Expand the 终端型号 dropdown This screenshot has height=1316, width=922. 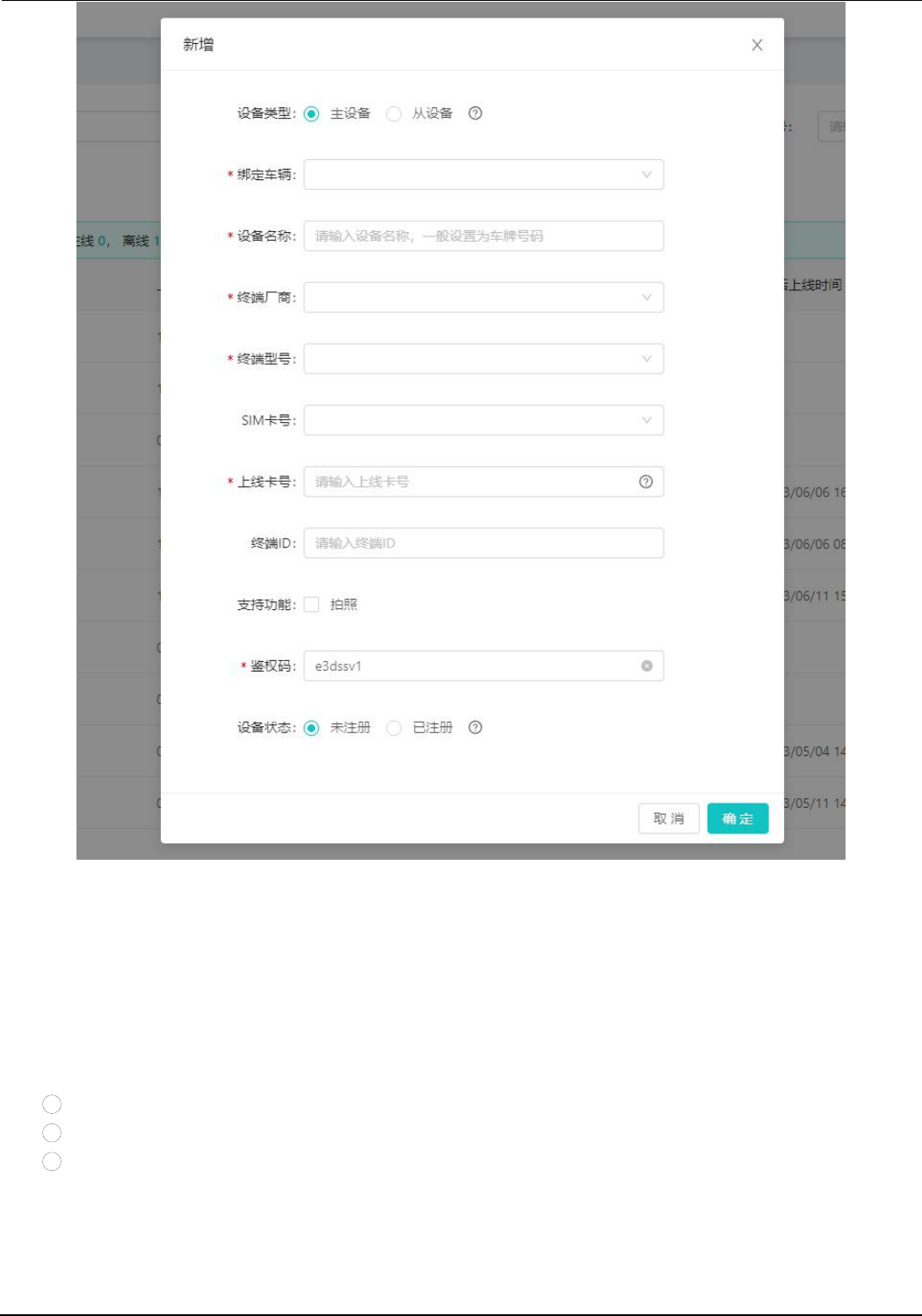click(x=483, y=359)
